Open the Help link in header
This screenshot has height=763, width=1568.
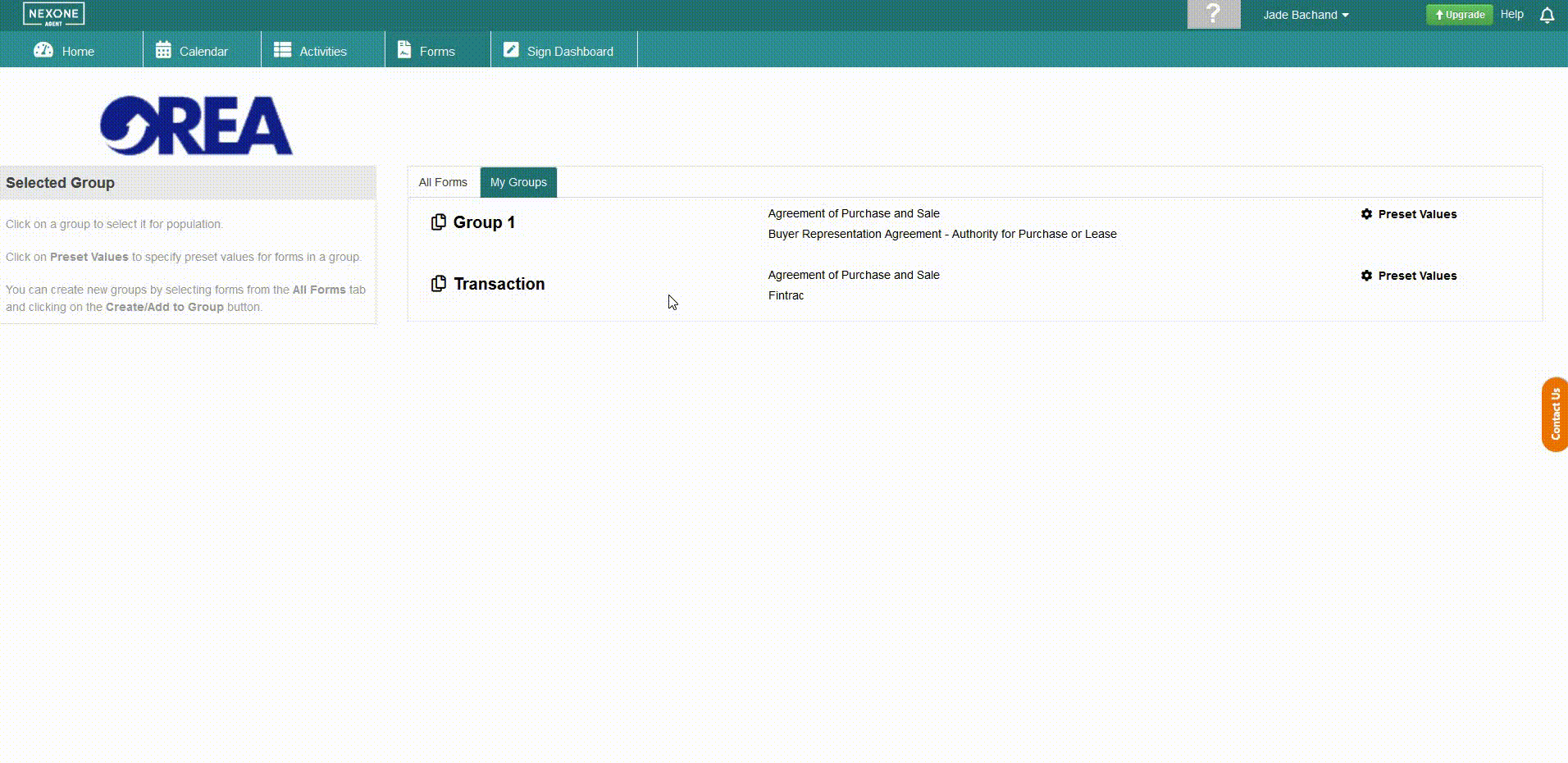point(1511,15)
